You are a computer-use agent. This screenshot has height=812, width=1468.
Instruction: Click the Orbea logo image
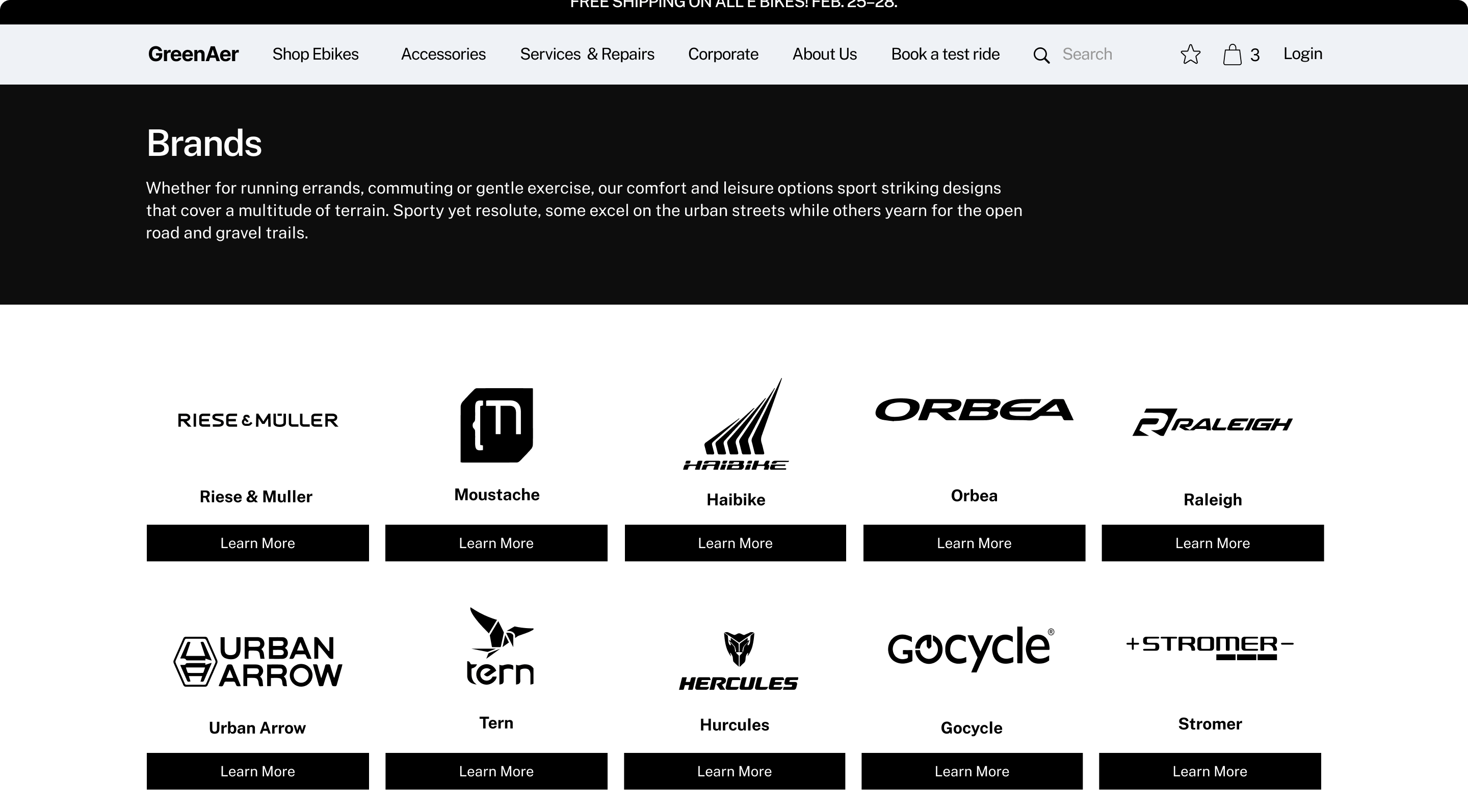click(974, 410)
